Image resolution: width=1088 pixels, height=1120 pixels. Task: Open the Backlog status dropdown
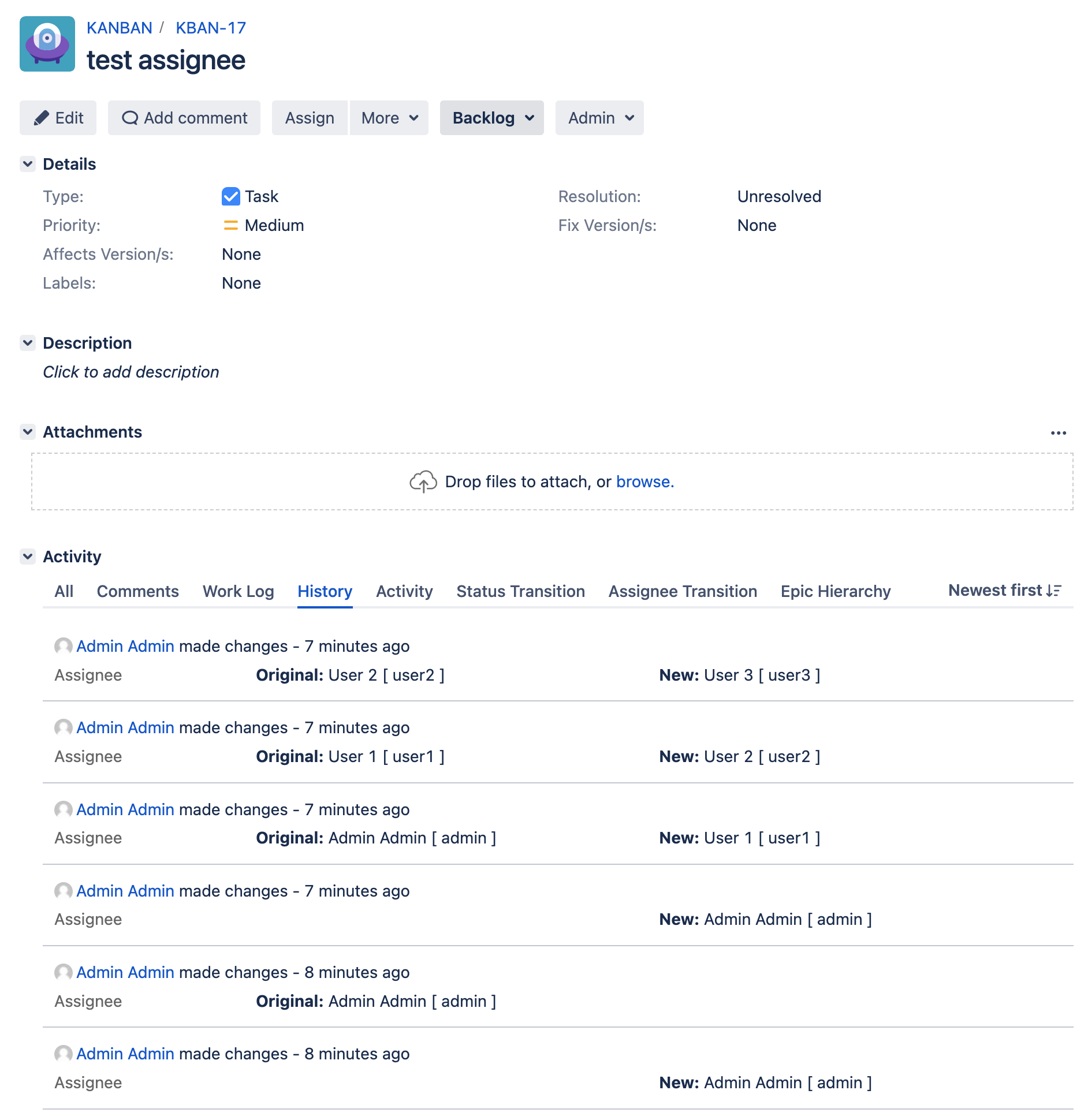(x=491, y=118)
